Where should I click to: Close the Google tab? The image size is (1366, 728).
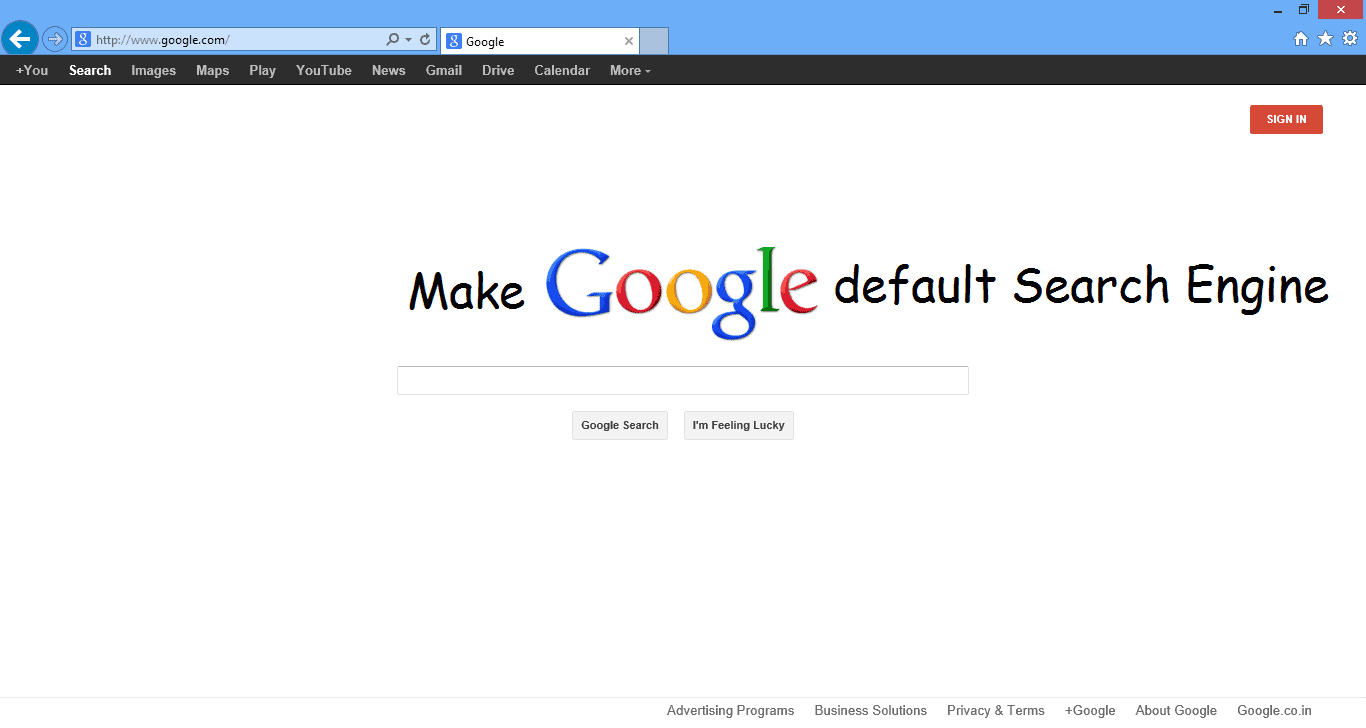[628, 41]
